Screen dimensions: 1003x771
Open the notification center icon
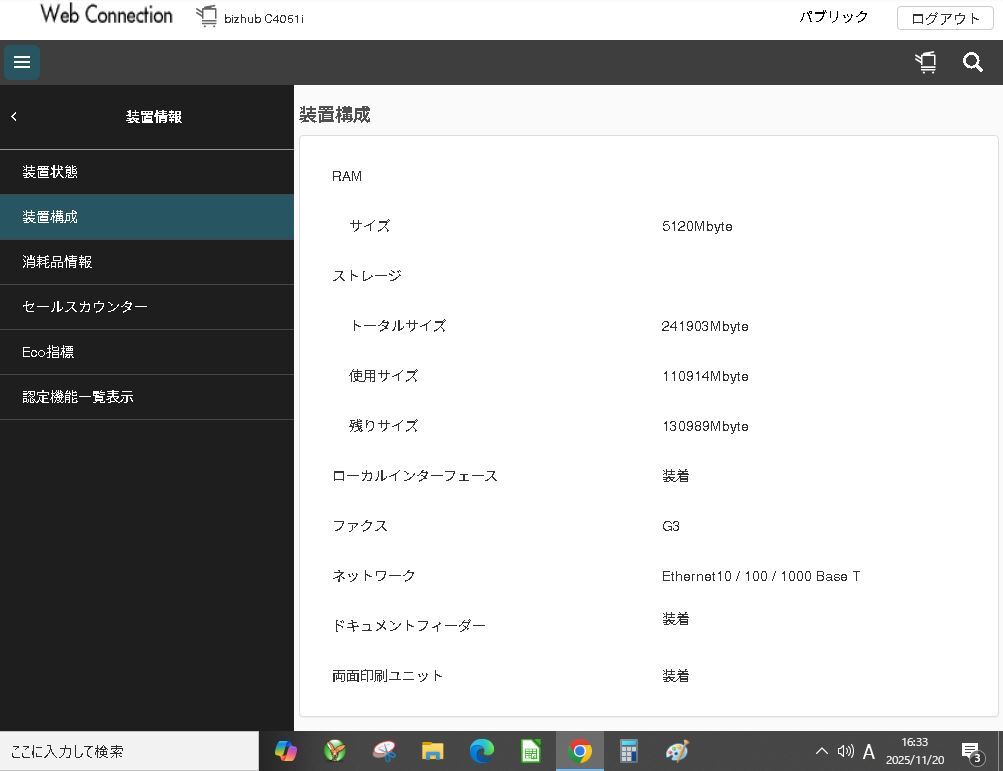tap(971, 751)
